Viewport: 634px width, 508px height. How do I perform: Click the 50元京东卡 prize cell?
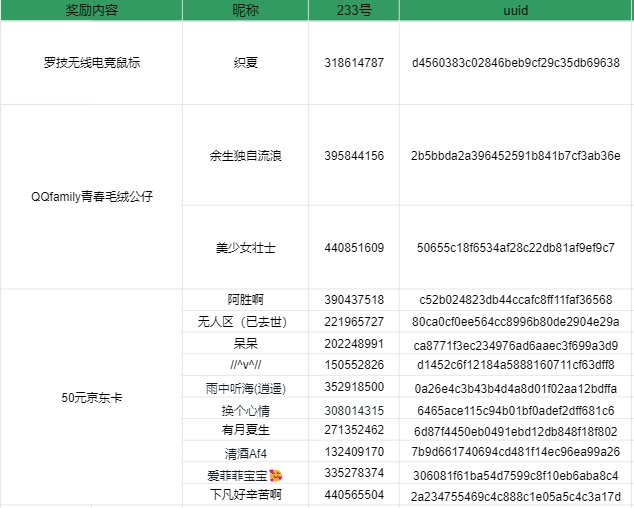(x=91, y=397)
